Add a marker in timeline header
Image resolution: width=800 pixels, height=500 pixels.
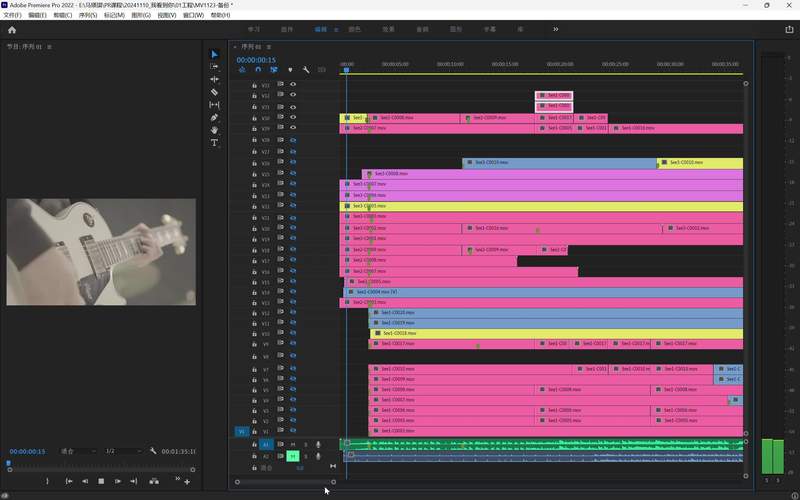(x=290, y=69)
